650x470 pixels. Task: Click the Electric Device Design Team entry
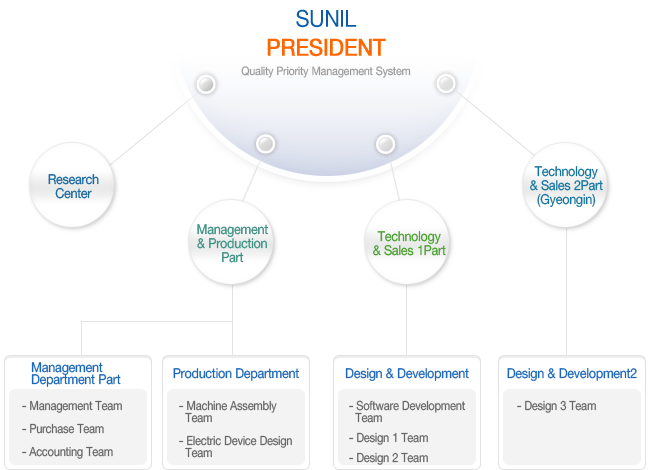235,446
